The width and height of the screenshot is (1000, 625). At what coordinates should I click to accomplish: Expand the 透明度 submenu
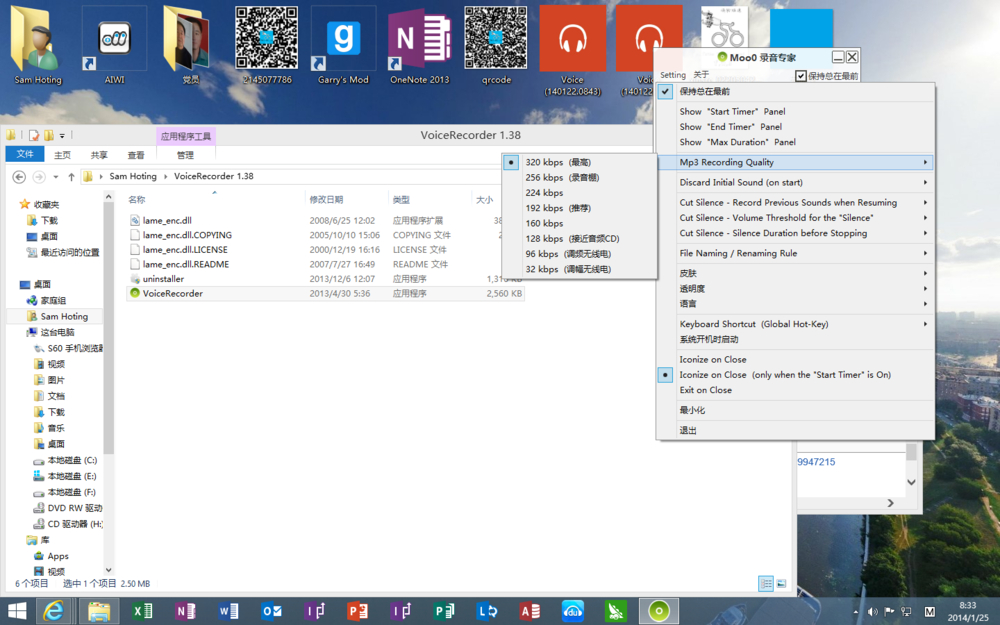[796, 288]
